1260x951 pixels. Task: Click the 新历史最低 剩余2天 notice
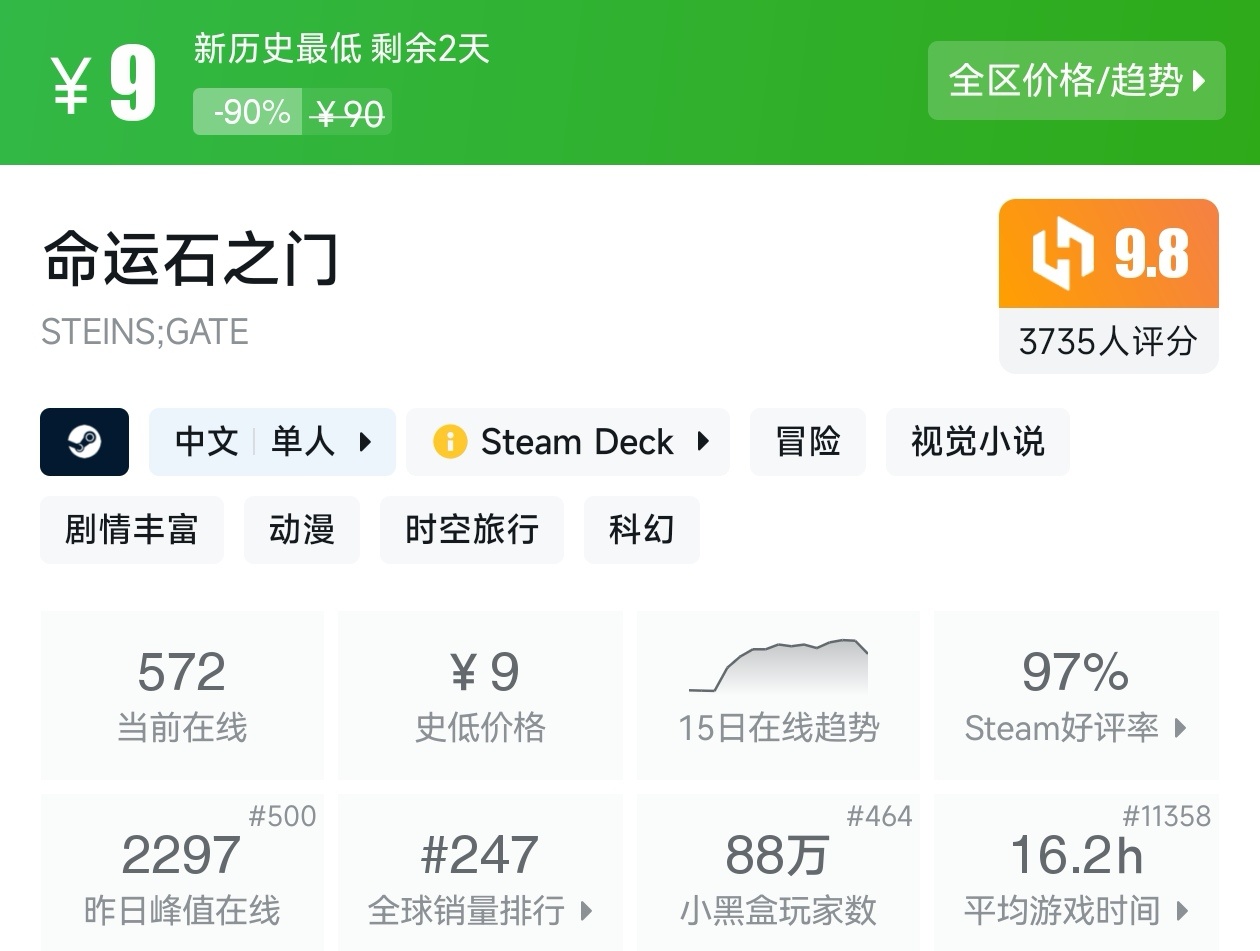point(342,48)
